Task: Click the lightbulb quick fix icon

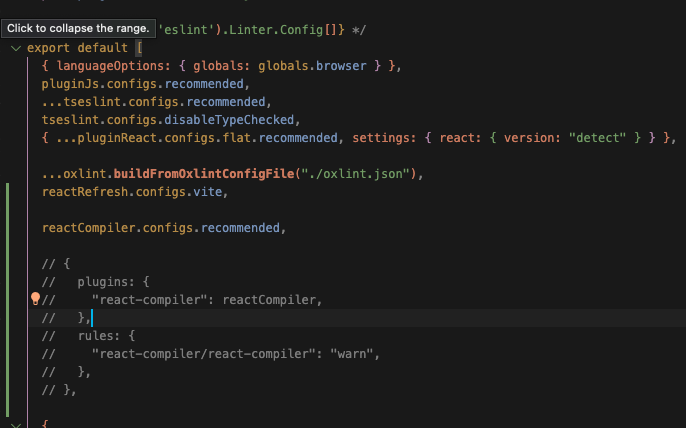Action: click(x=35, y=298)
